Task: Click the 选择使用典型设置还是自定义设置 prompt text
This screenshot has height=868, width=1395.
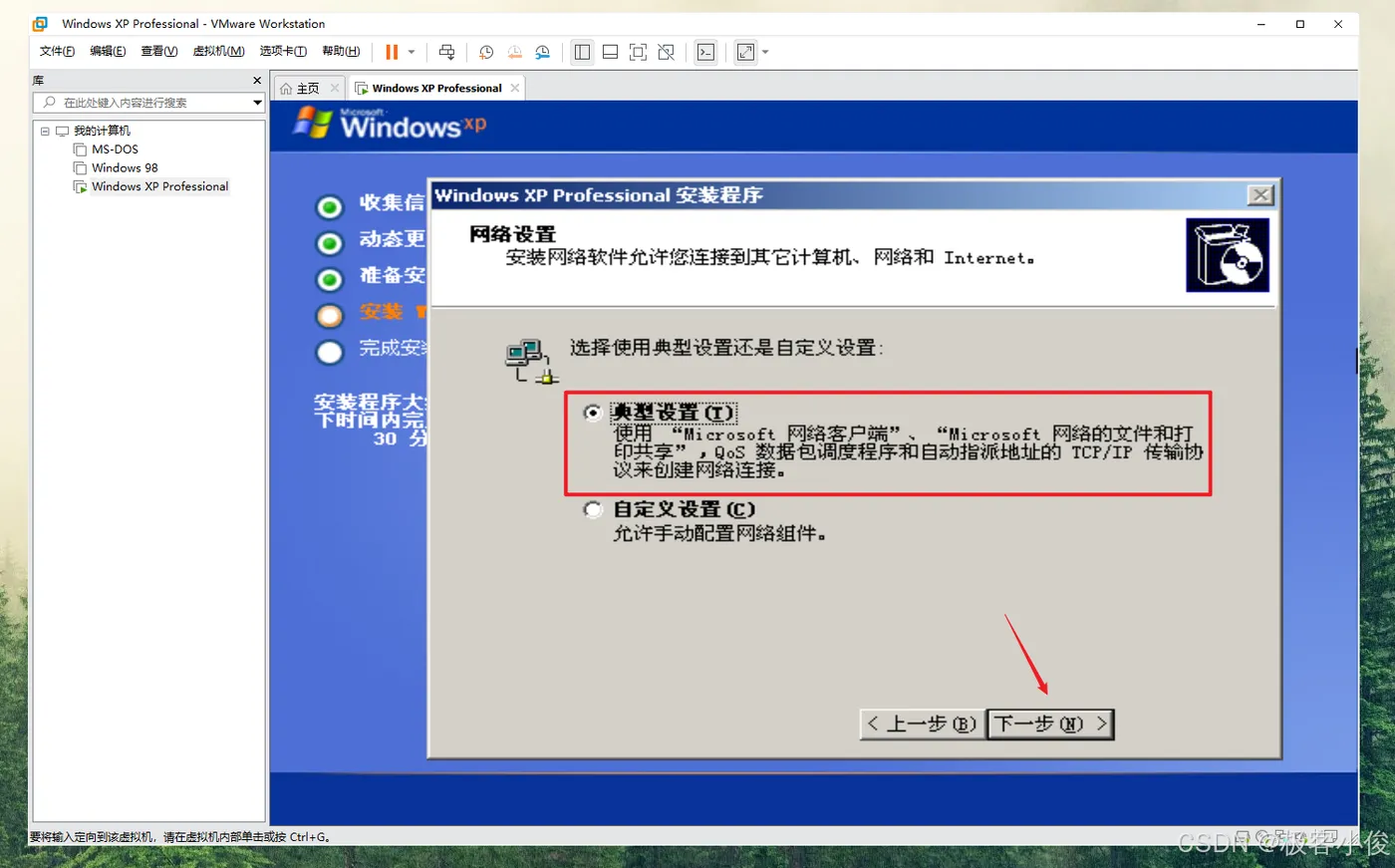Action: 727,348
